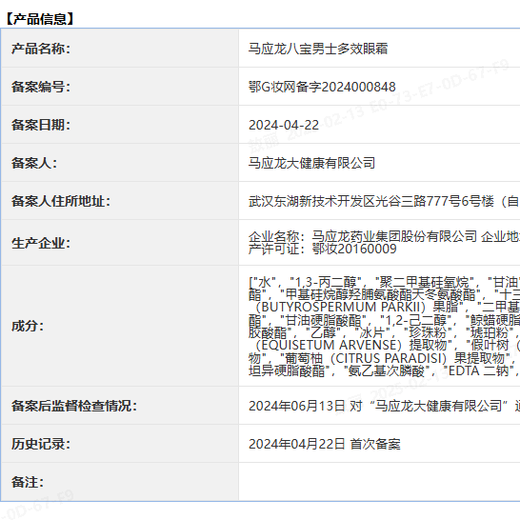
Task: Select the 备案编号 label
Action: 41,87
